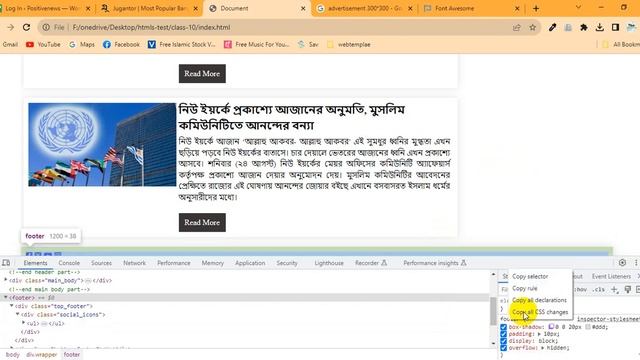Open the tab search chevron
This screenshot has height=360, width=640.
click(x=578, y=7)
